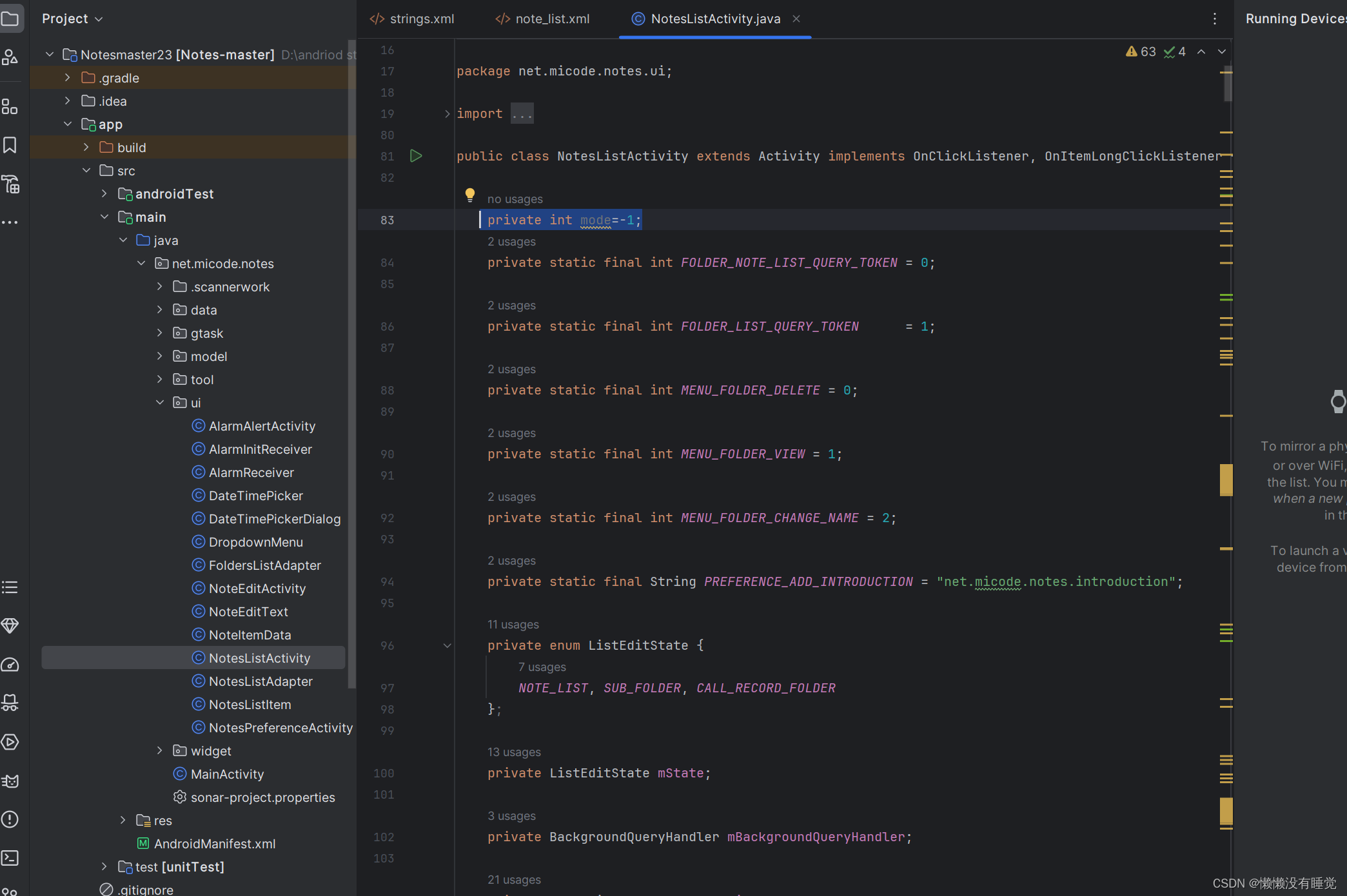This screenshot has height=896, width=1347.
Task: Collapse the ListEditState enum block
Action: point(447,645)
